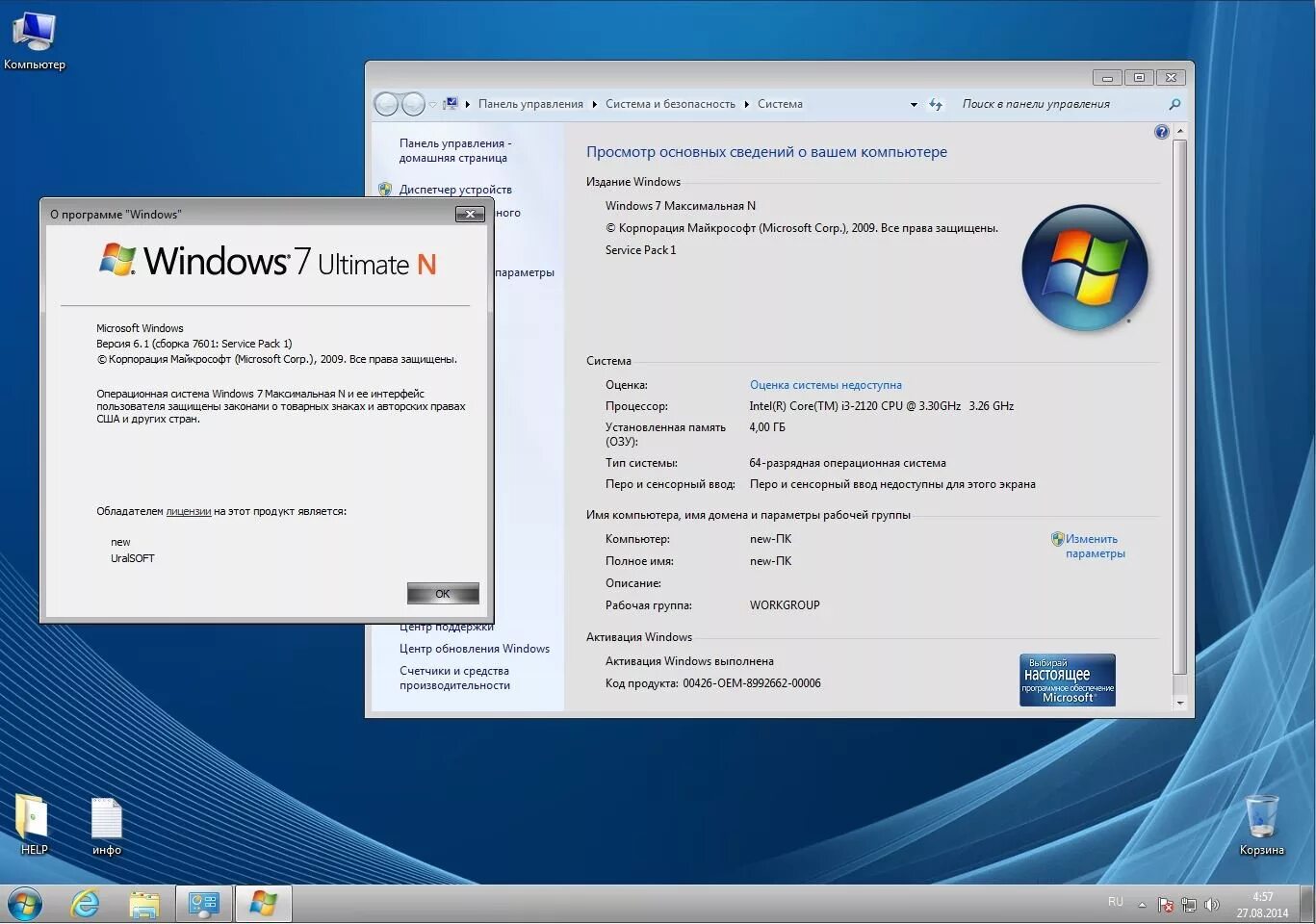Go forward in the System window
The image size is (1316, 924).
coord(413,104)
